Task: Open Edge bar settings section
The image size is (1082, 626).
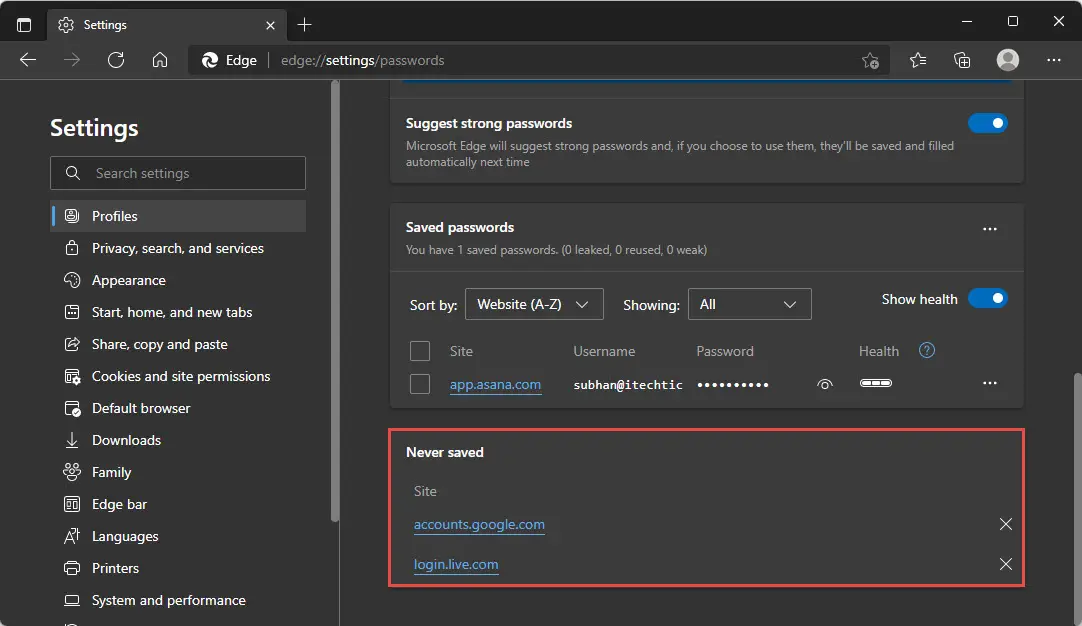Action: (178, 504)
